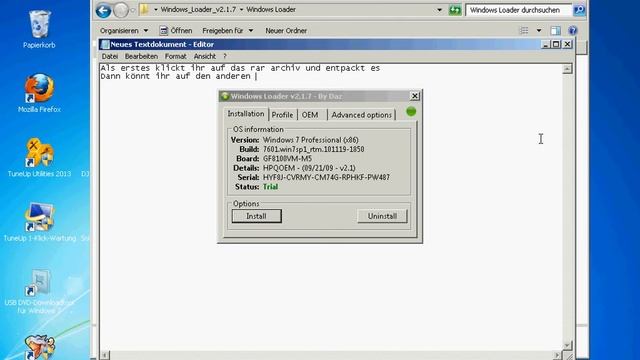The height and width of the screenshot is (360, 640).
Task: Click the Notepad icon in Editor title bar
Action: [105, 44]
